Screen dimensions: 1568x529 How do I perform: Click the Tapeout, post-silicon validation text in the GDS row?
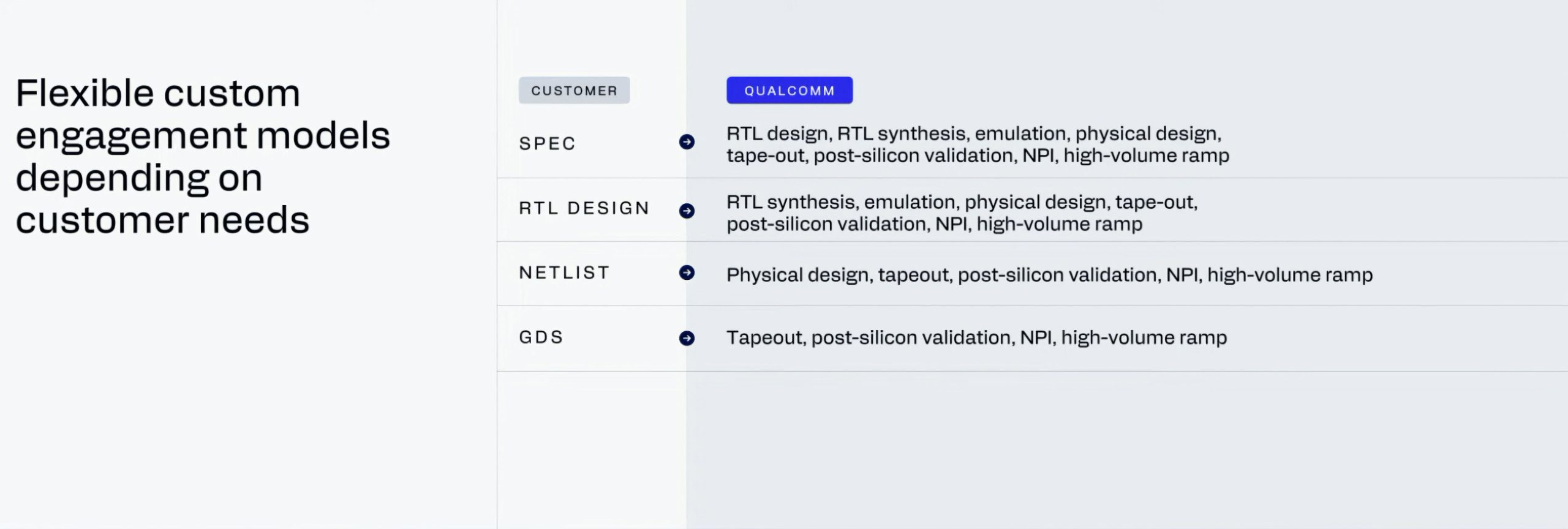[x=976, y=337]
